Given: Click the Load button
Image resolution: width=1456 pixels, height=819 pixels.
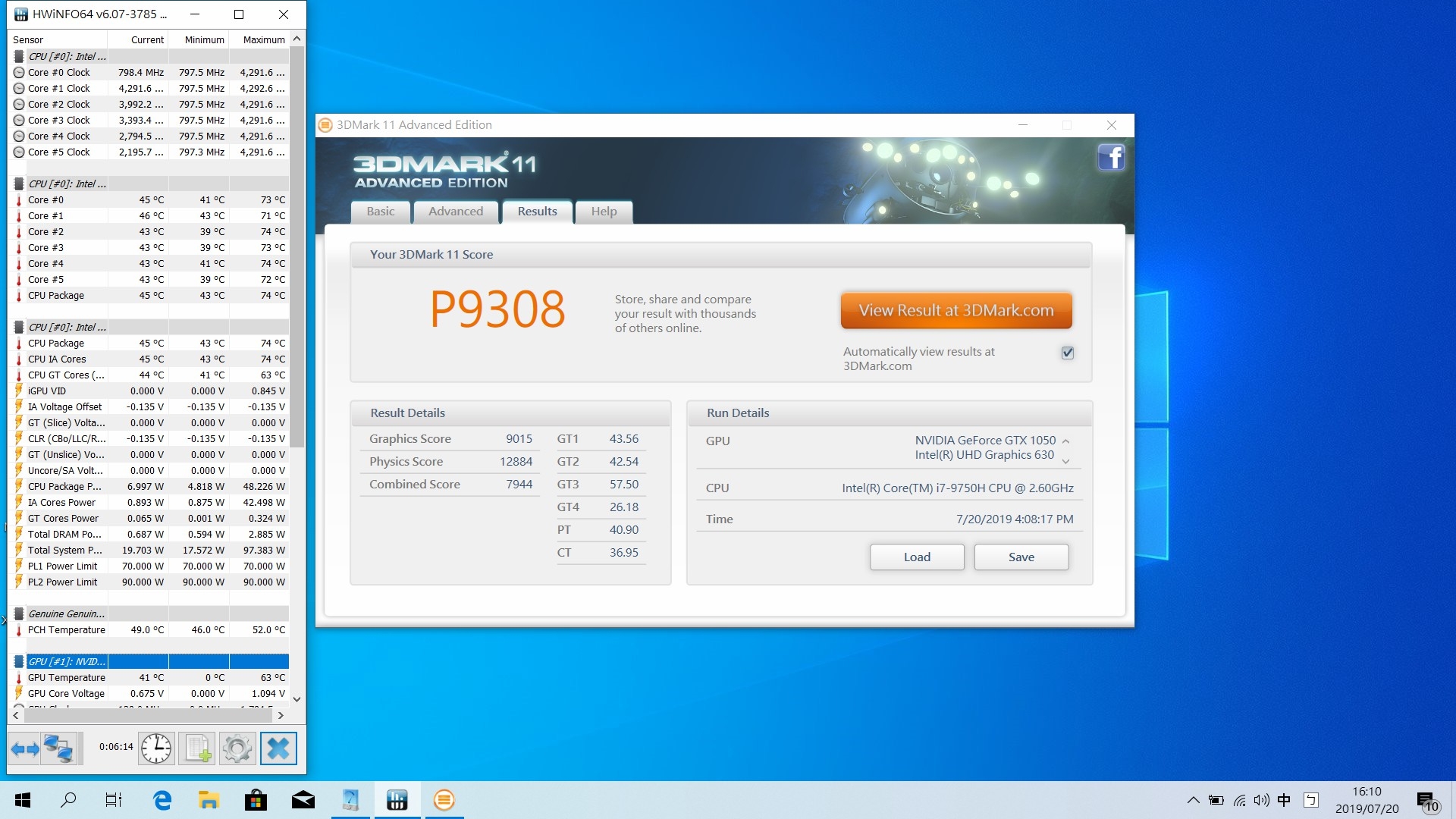Looking at the screenshot, I should 917,557.
